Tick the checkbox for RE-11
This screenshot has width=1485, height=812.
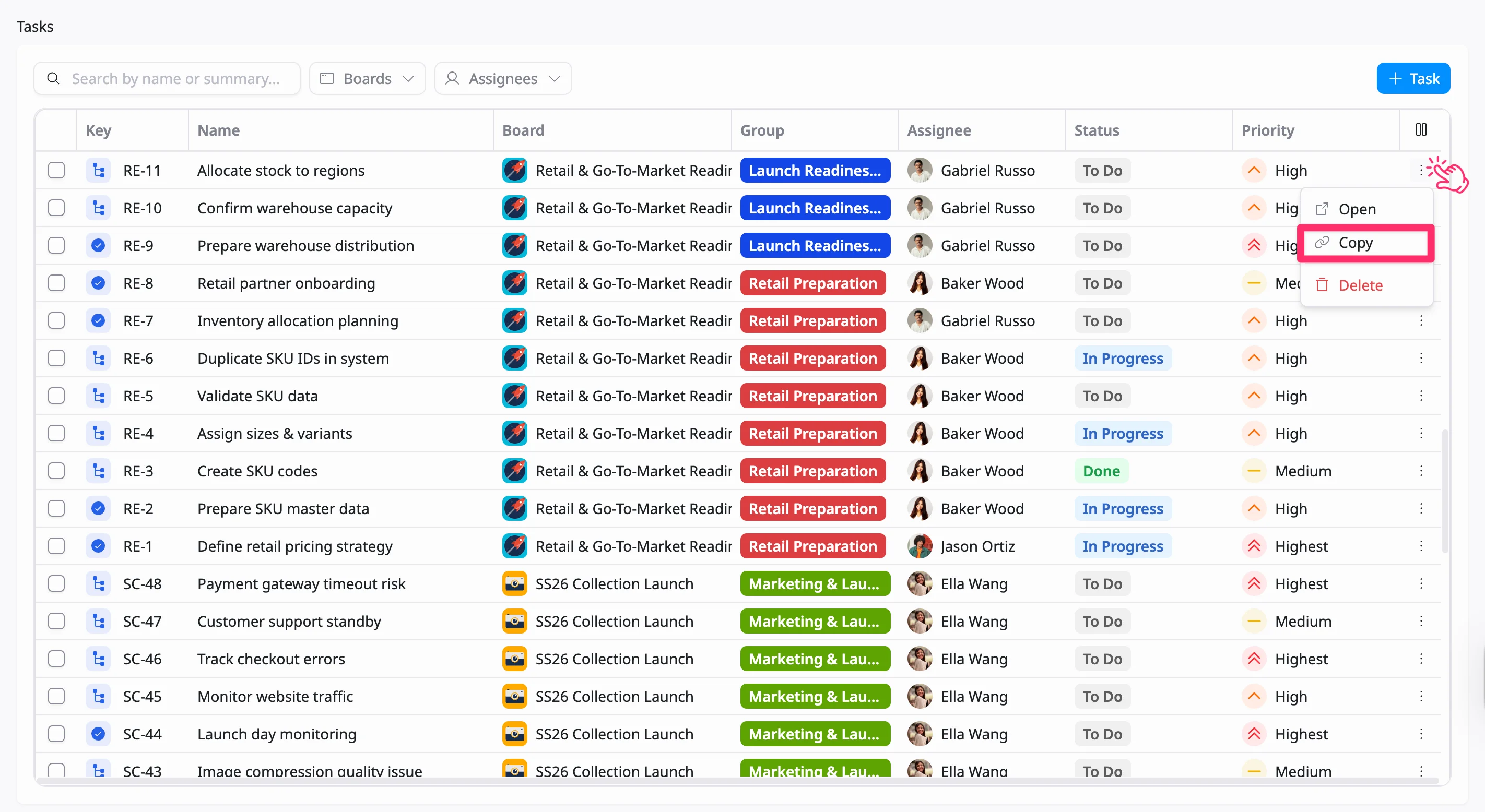pyautogui.click(x=56, y=171)
